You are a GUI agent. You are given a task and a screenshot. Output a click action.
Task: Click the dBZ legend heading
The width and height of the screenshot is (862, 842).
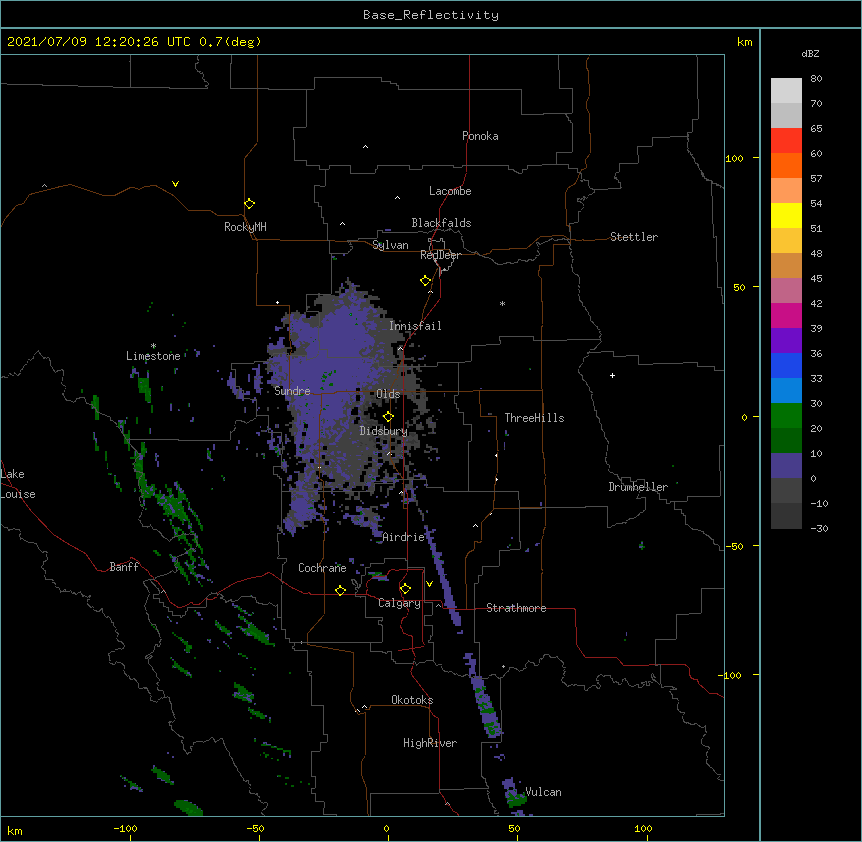pos(810,53)
